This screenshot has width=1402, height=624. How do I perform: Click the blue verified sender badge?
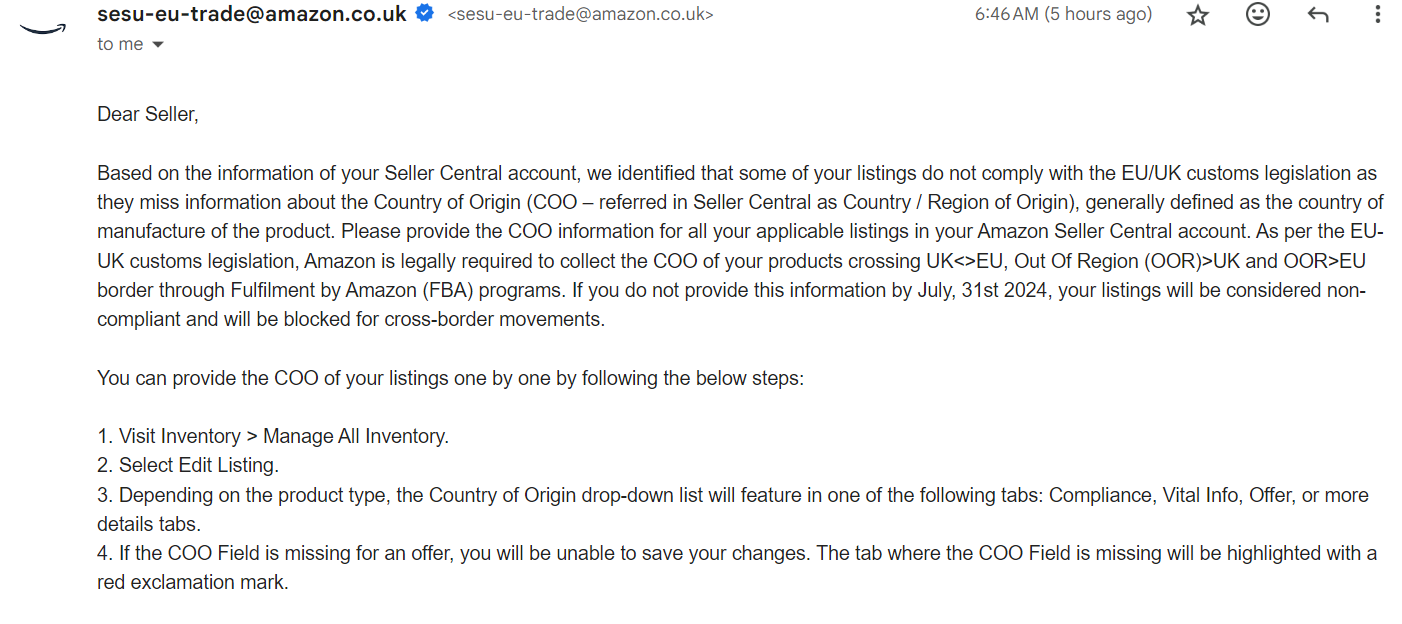[x=424, y=14]
